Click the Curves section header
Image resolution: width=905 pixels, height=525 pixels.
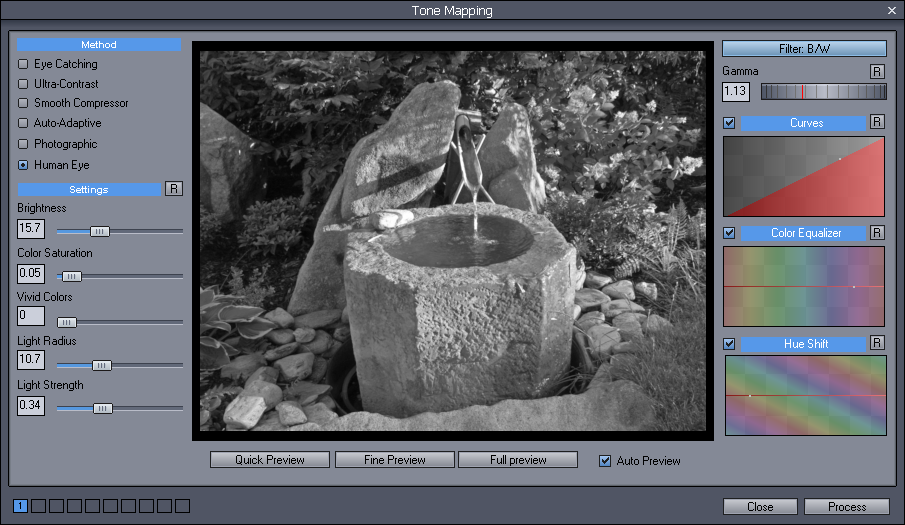805,123
